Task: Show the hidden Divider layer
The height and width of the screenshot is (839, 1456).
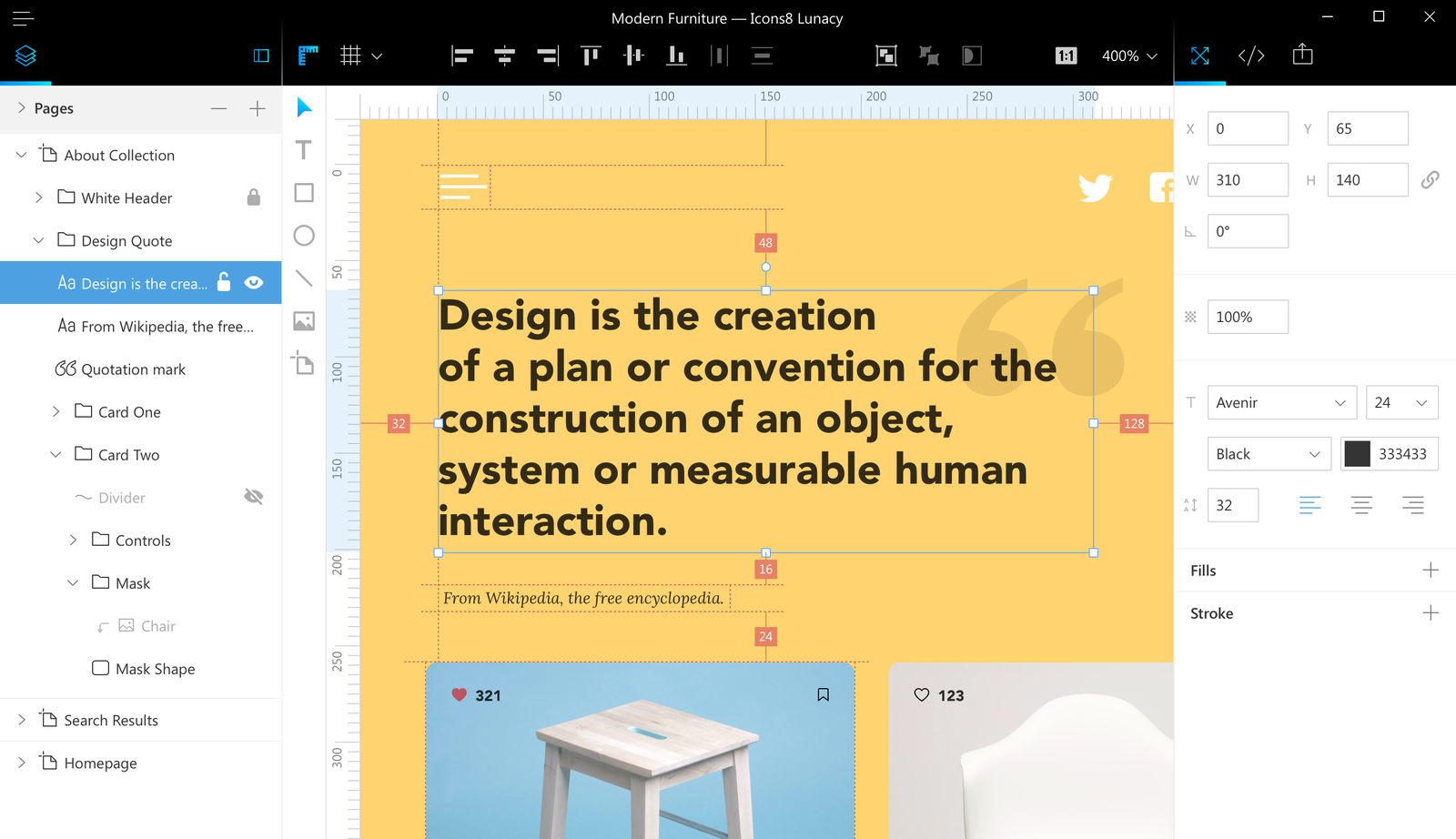Action: (x=254, y=497)
